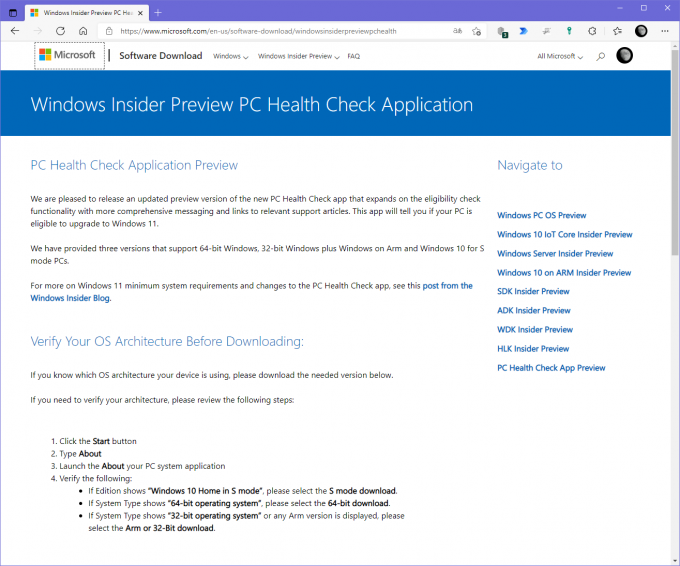The width and height of the screenshot is (680, 566).
Task: Expand the Windows dropdown menu
Action: pyautogui.click(x=230, y=56)
